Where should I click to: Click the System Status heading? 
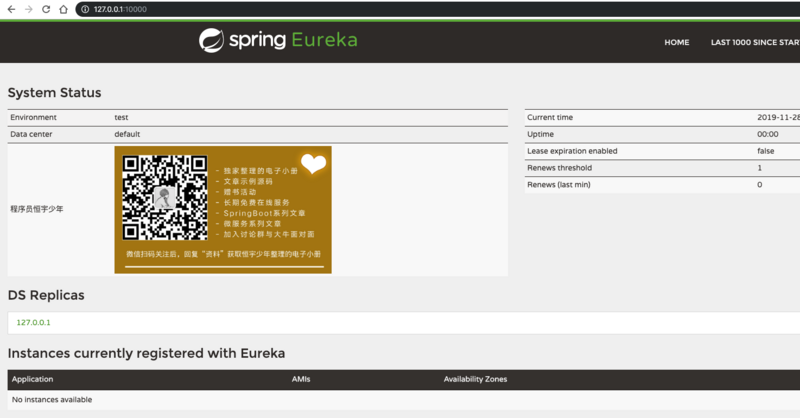click(x=54, y=92)
